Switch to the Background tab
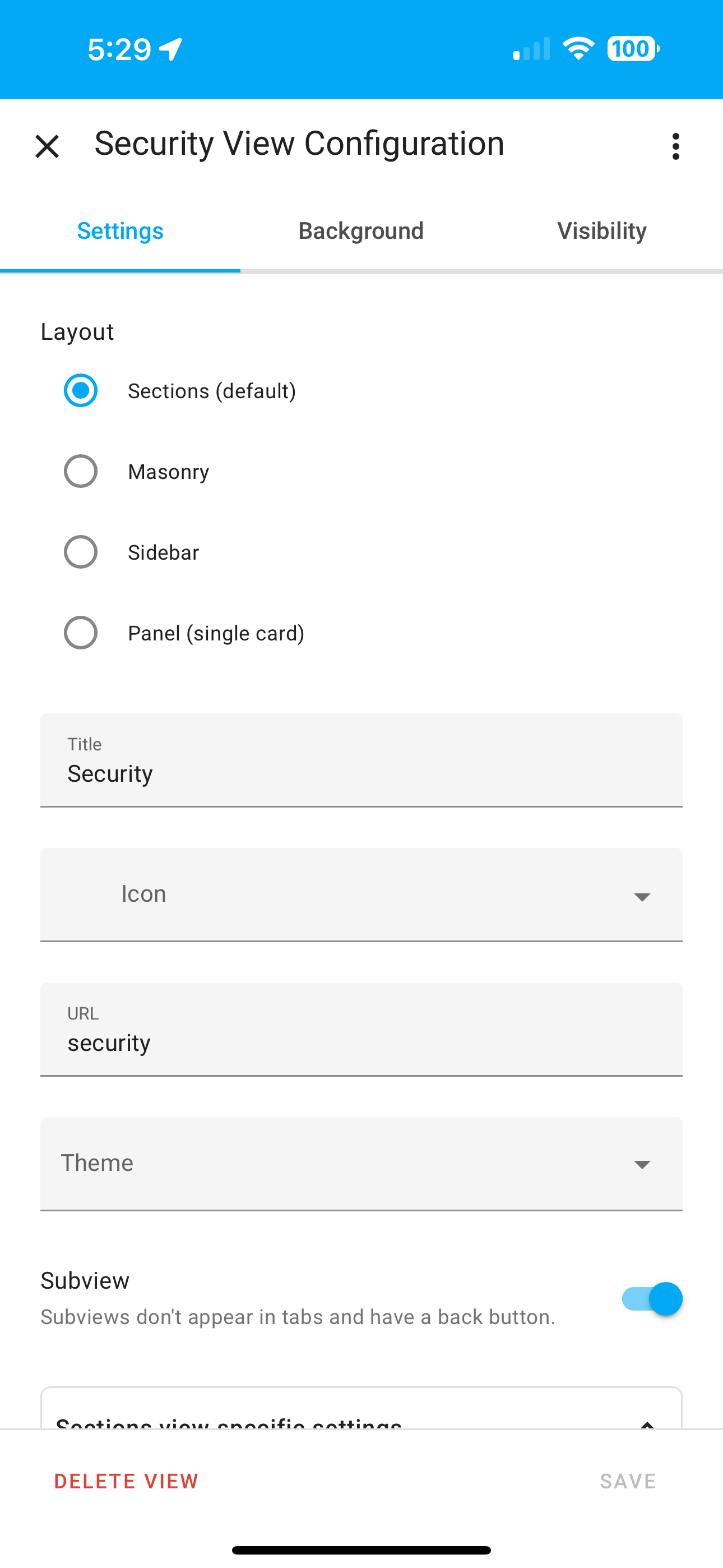The height and width of the screenshot is (1568, 723). pos(361,230)
